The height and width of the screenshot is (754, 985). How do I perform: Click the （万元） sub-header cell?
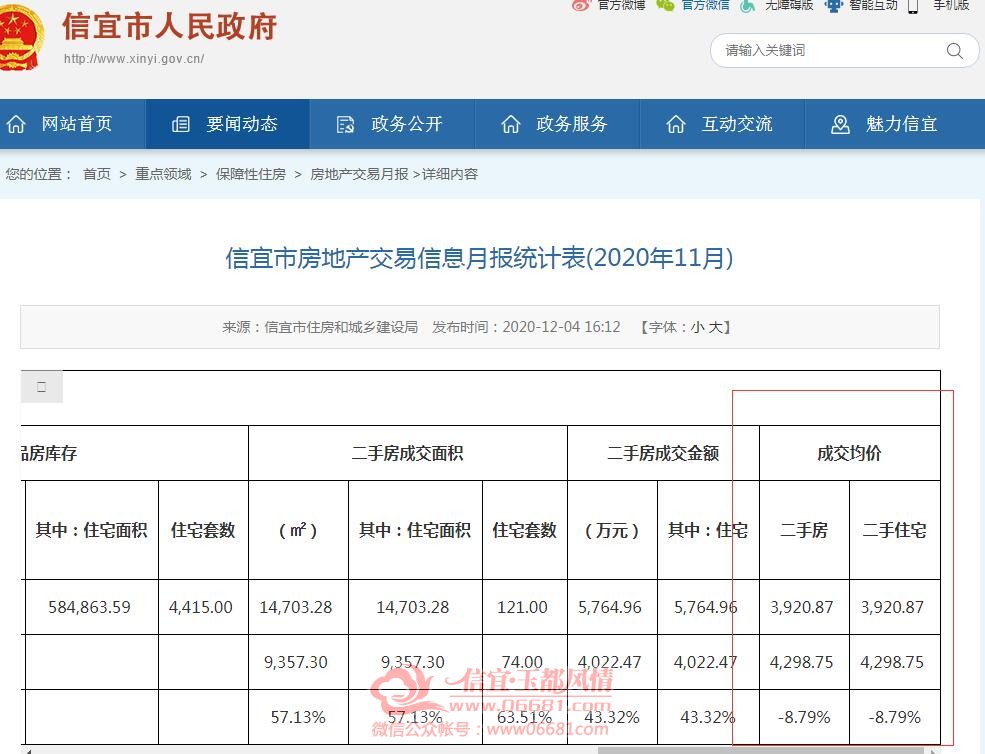click(612, 530)
